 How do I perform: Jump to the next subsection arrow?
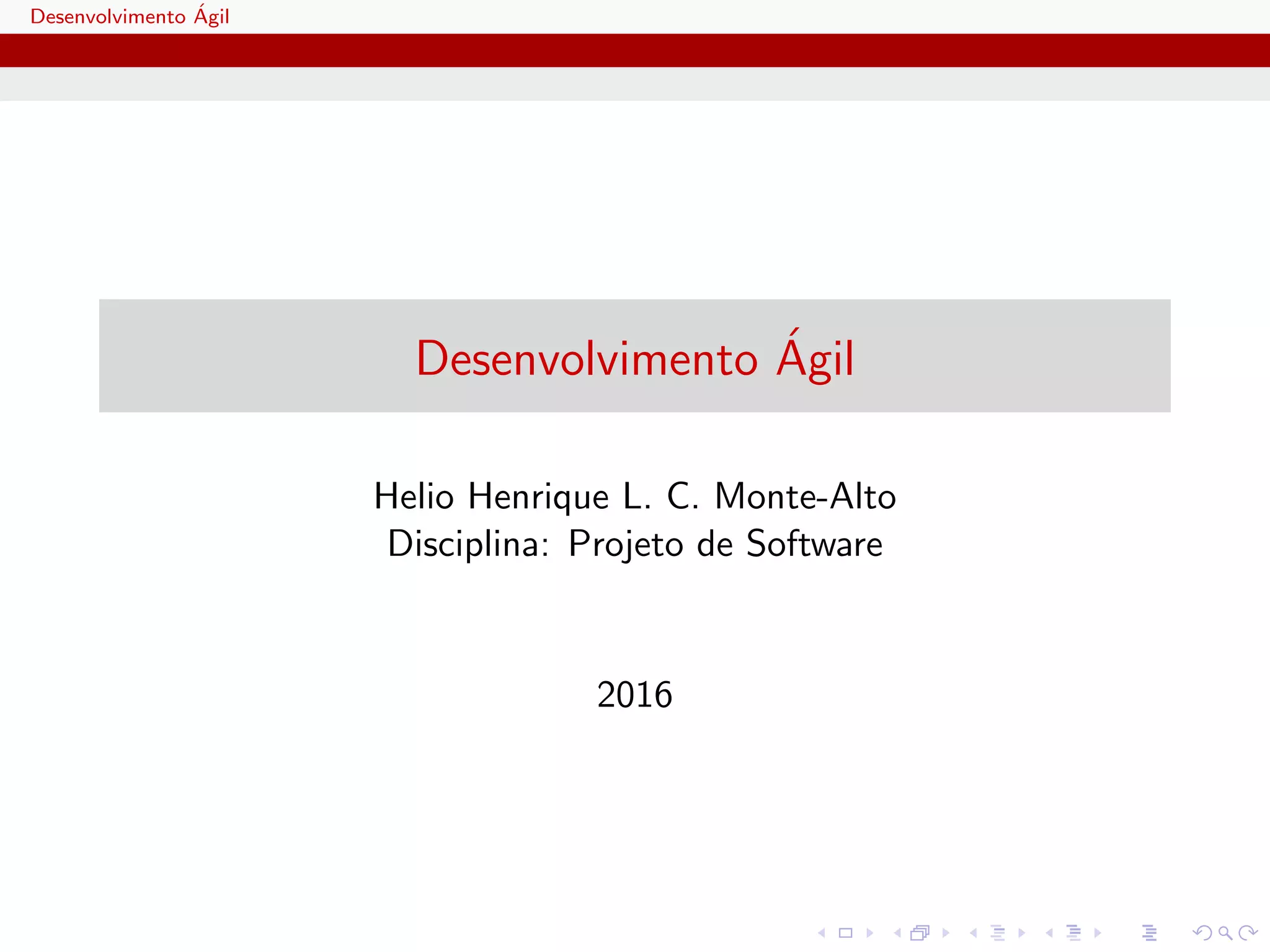tap(1022, 933)
